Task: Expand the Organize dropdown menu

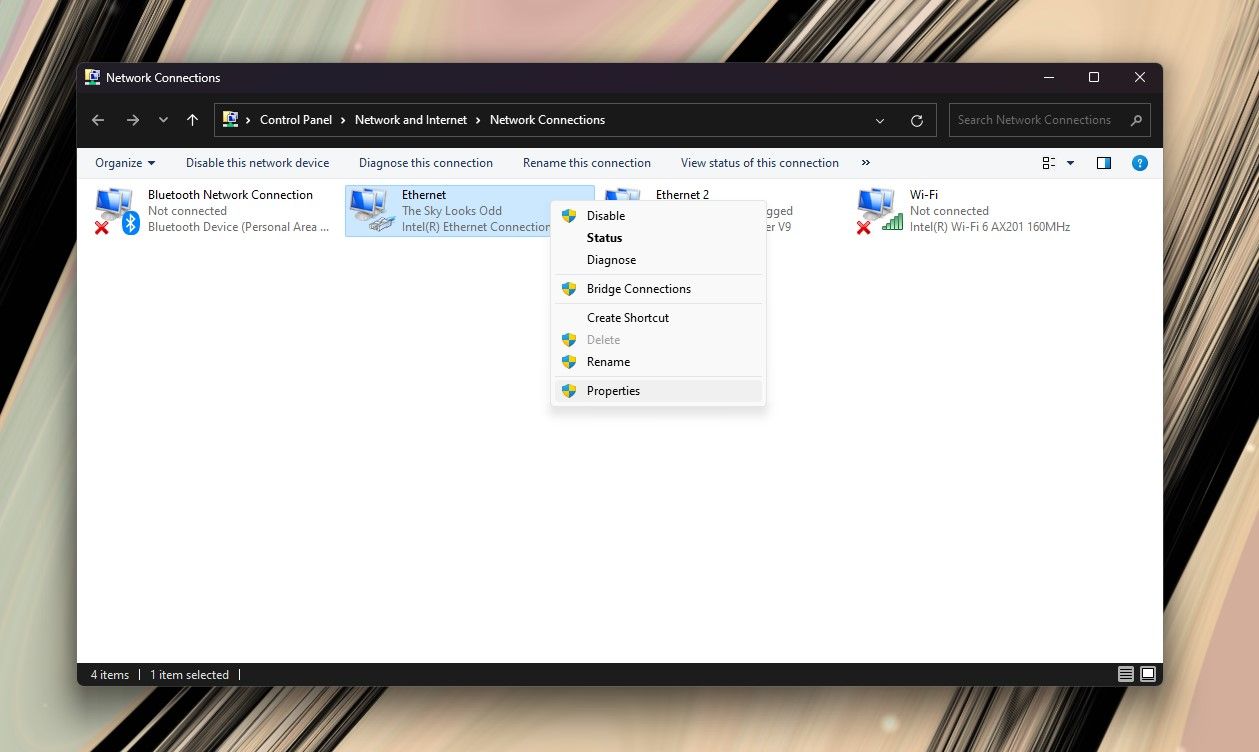Action: click(125, 163)
